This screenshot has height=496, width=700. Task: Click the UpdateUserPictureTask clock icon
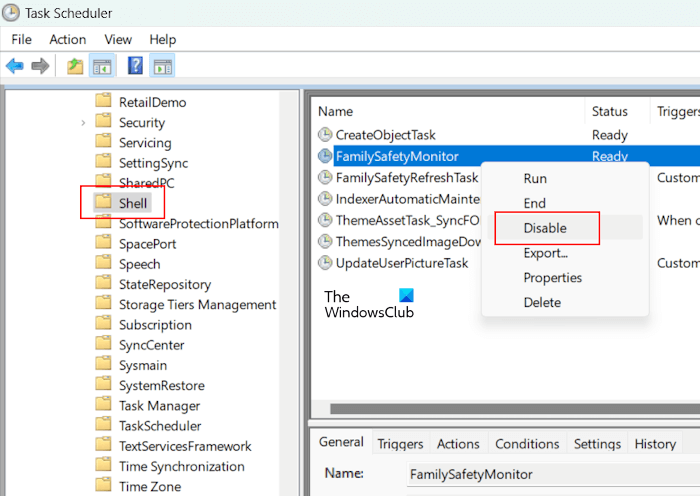point(325,263)
